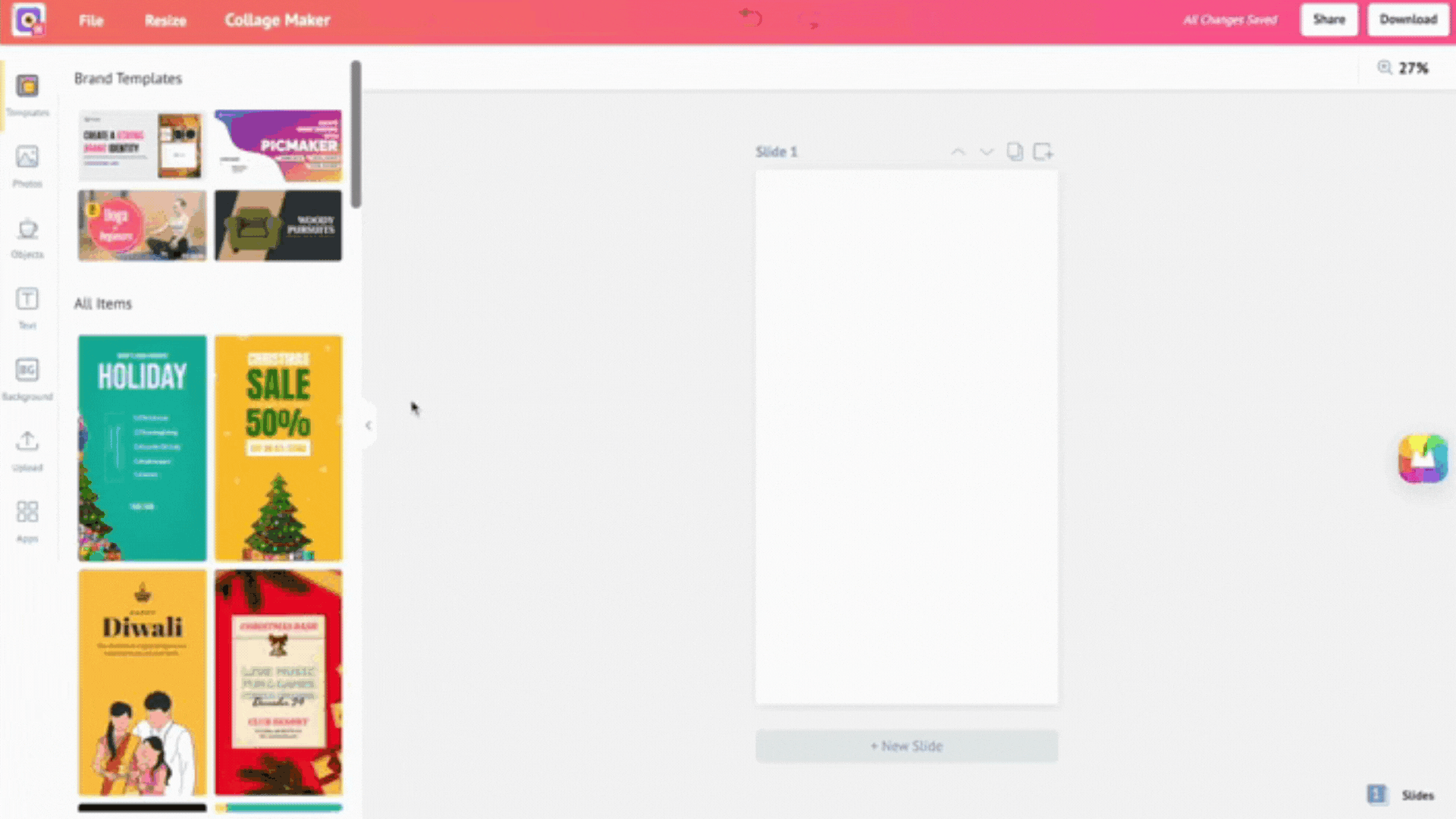1456x819 pixels.
Task: Open the Background panel icon
Action: click(27, 378)
